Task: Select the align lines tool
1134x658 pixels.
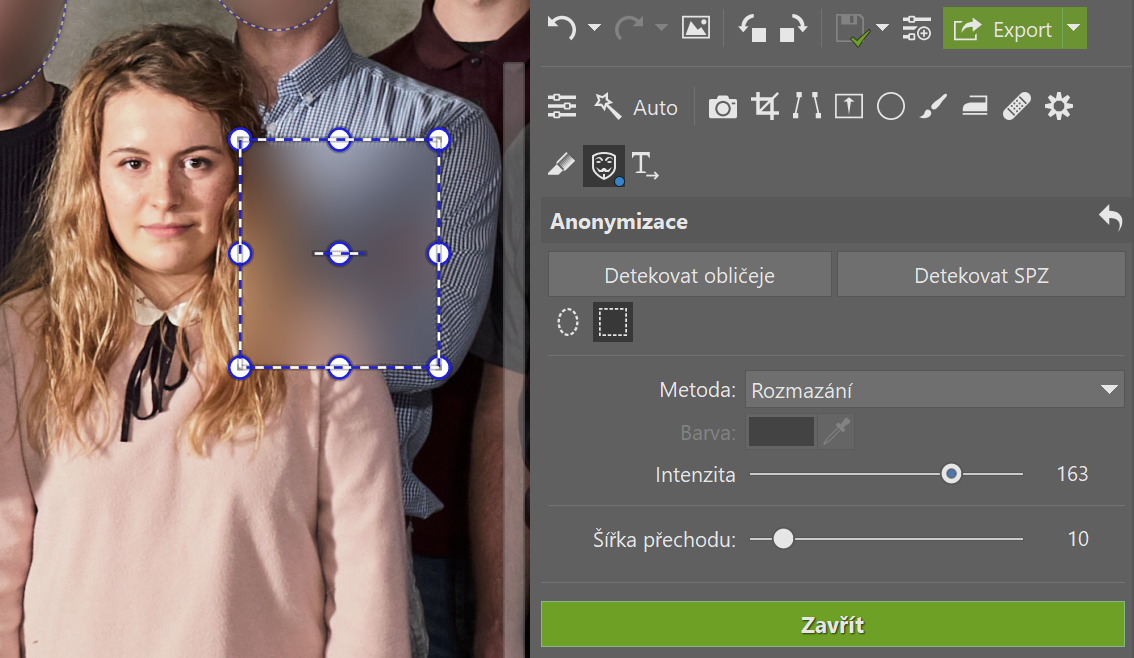Action: [806, 106]
